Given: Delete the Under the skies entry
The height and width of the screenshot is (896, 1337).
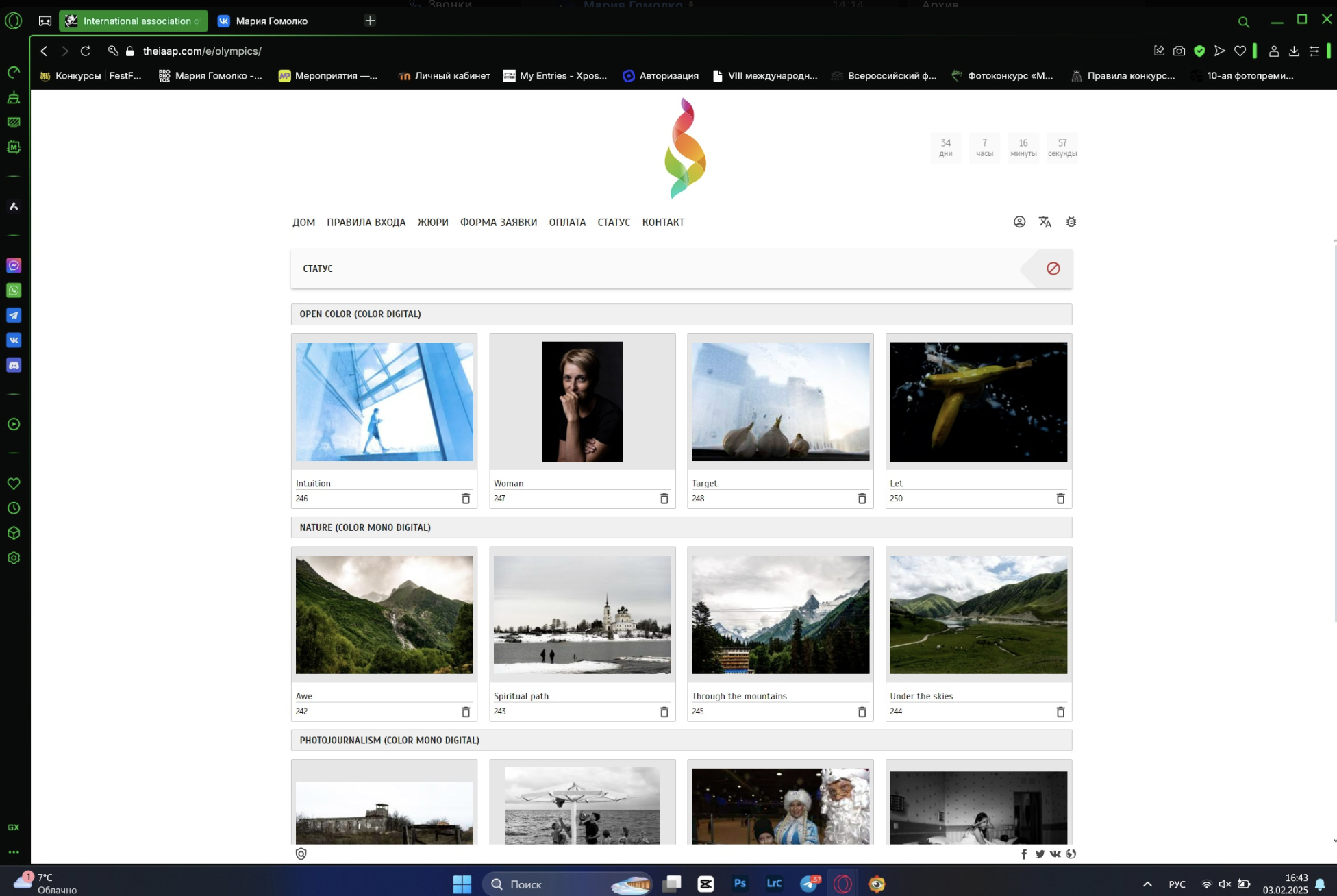Looking at the screenshot, I should point(1060,712).
